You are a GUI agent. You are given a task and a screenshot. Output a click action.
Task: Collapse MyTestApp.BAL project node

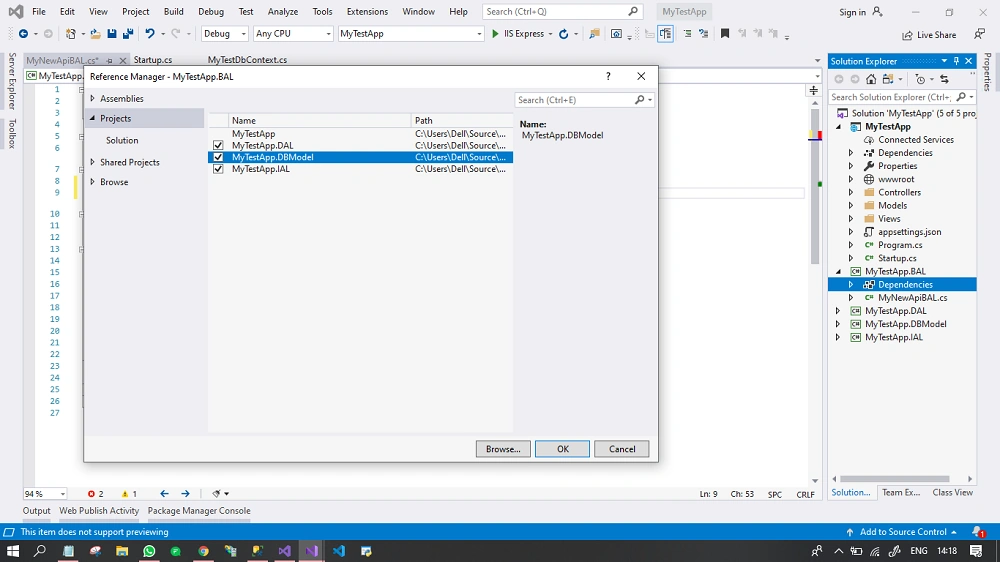838,271
